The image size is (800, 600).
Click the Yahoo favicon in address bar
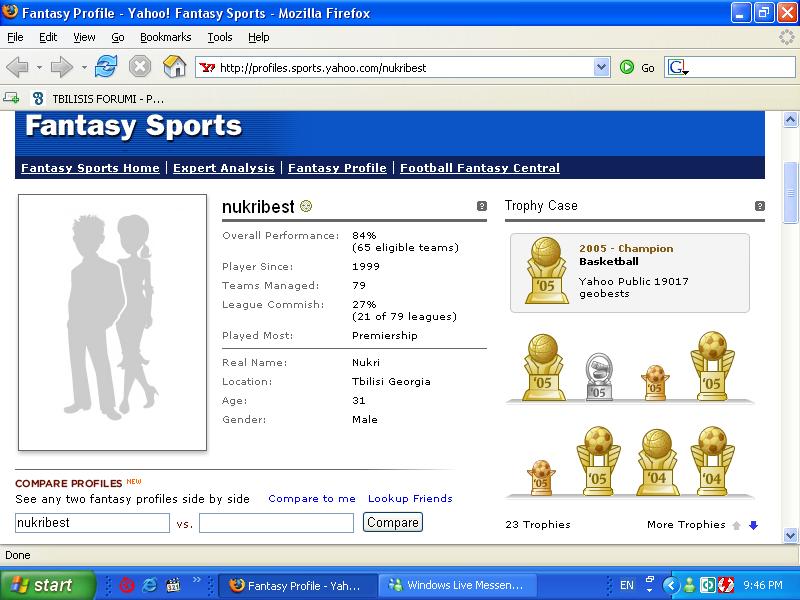[x=207, y=67]
